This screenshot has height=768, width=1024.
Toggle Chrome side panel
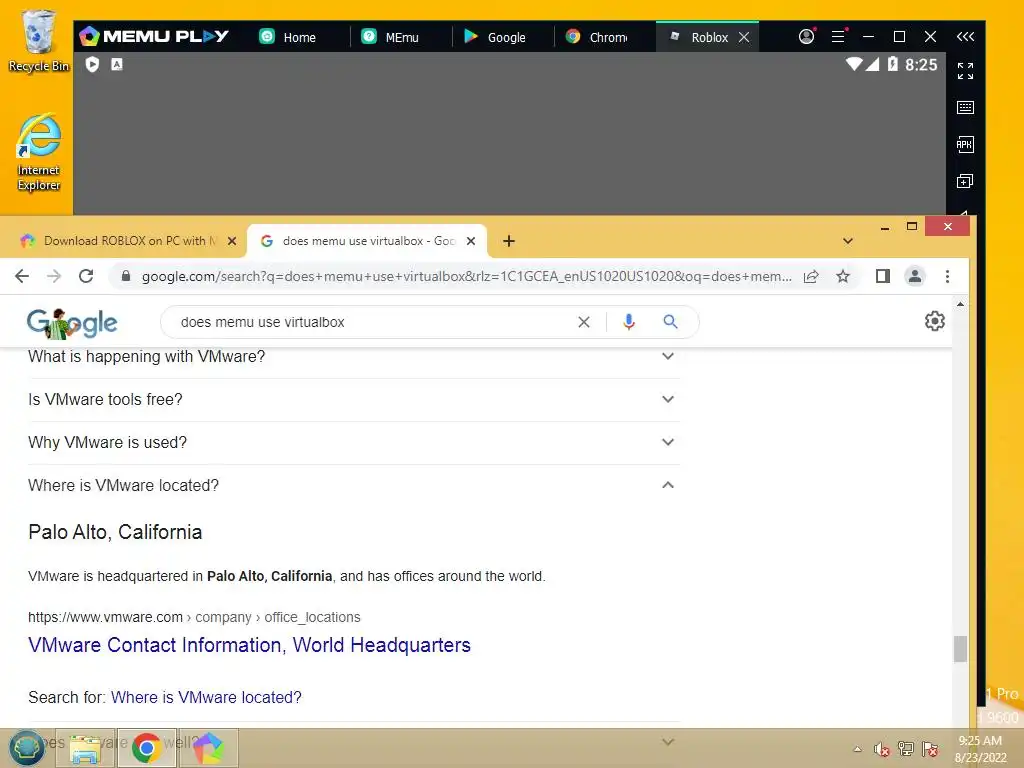(883, 276)
